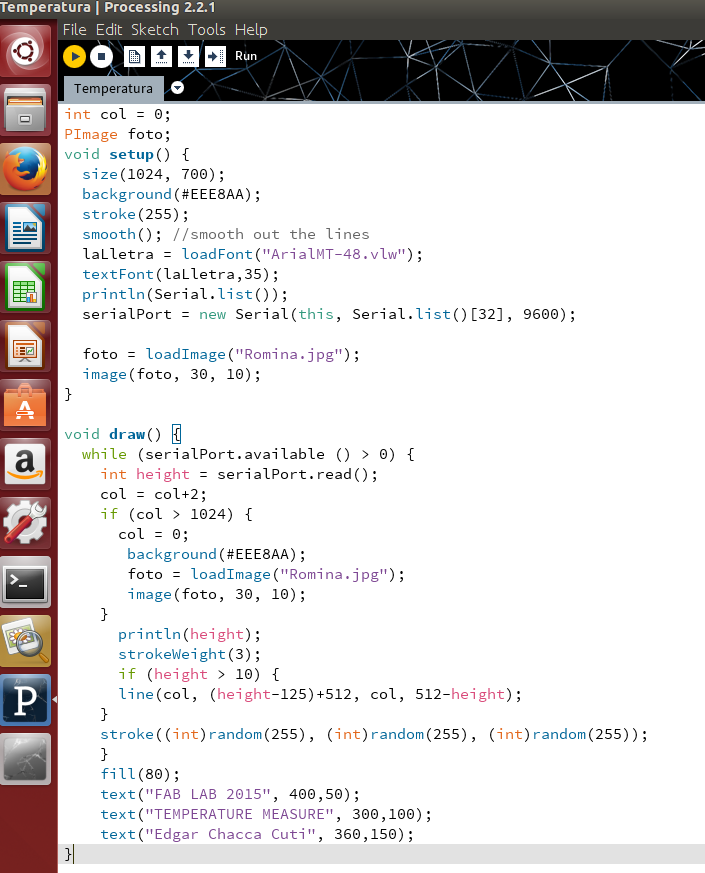Click the '//smooth out the lines' comment

tap(271, 234)
